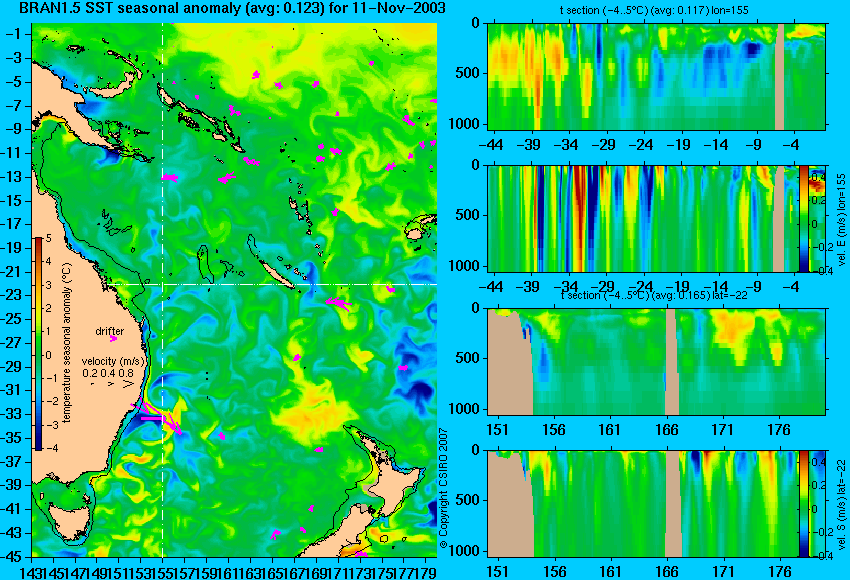
Task: Click the "166" longitude tick under the bottom velocity section
Action: [x=666, y=571]
